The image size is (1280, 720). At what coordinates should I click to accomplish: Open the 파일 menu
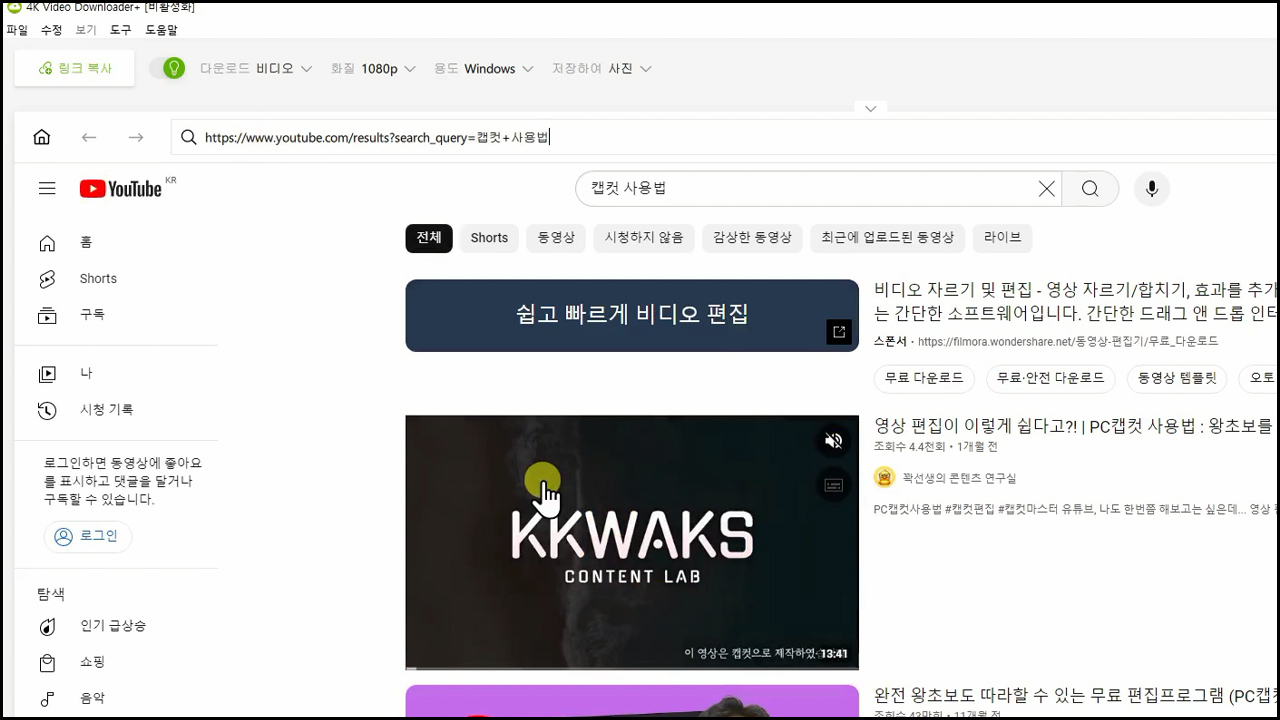tap(17, 30)
